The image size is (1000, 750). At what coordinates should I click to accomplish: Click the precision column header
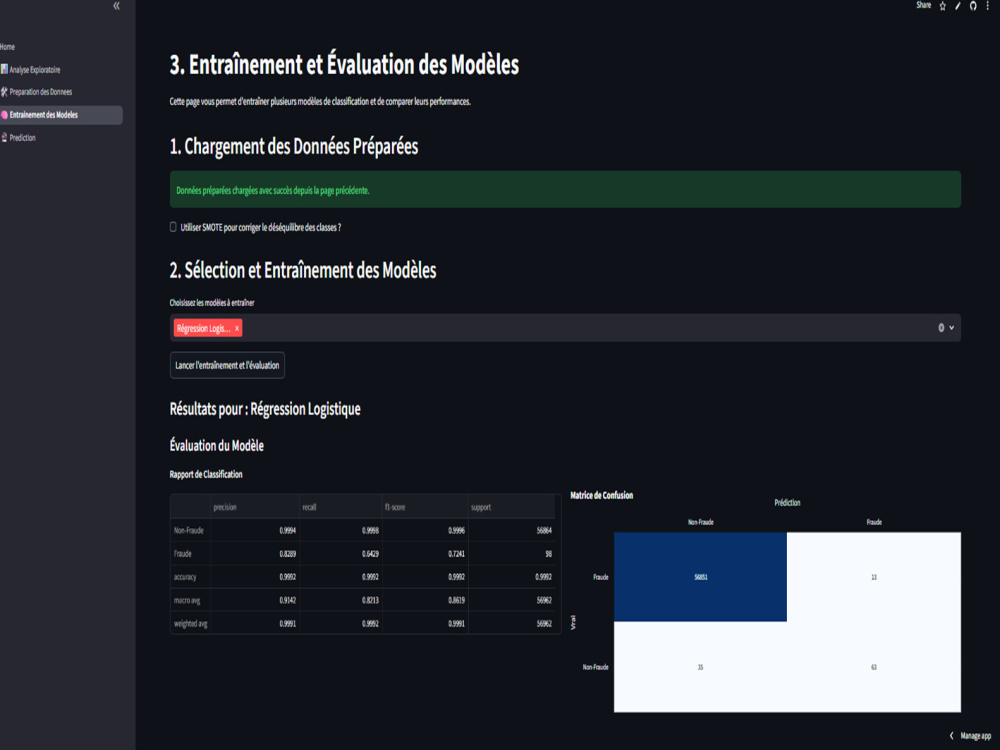point(255,507)
